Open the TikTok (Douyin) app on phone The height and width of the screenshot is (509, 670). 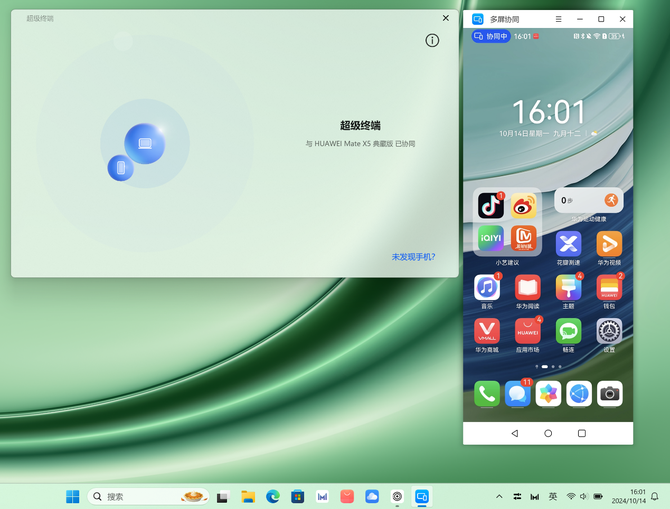coord(491,206)
